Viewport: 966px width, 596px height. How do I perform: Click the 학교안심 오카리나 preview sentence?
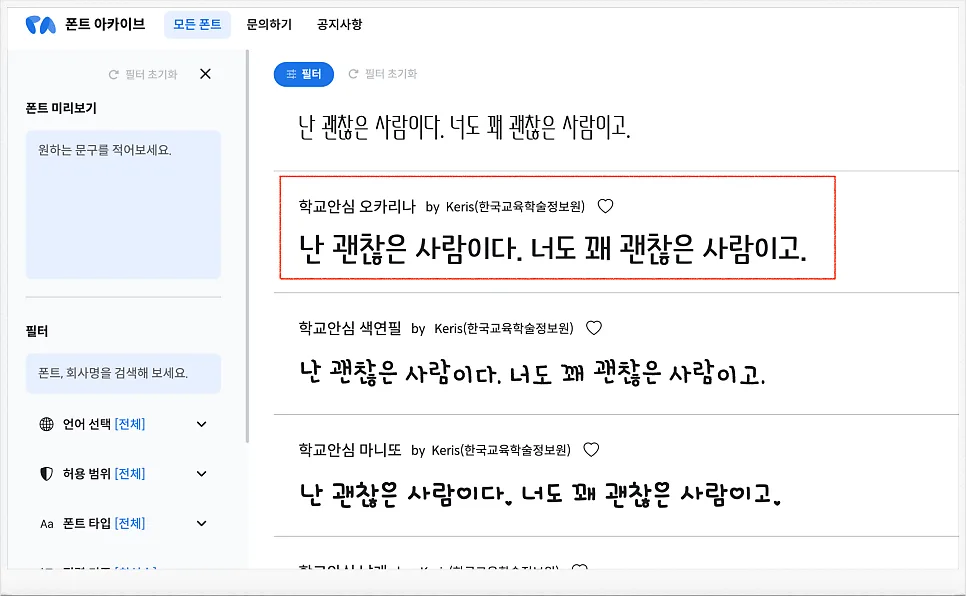pyautogui.click(x=553, y=249)
